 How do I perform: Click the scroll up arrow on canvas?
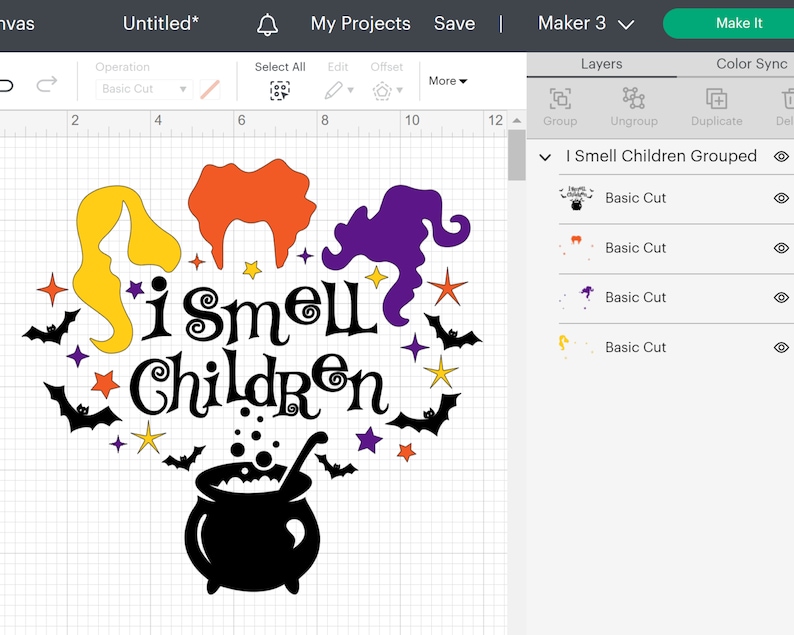(x=517, y=121)
